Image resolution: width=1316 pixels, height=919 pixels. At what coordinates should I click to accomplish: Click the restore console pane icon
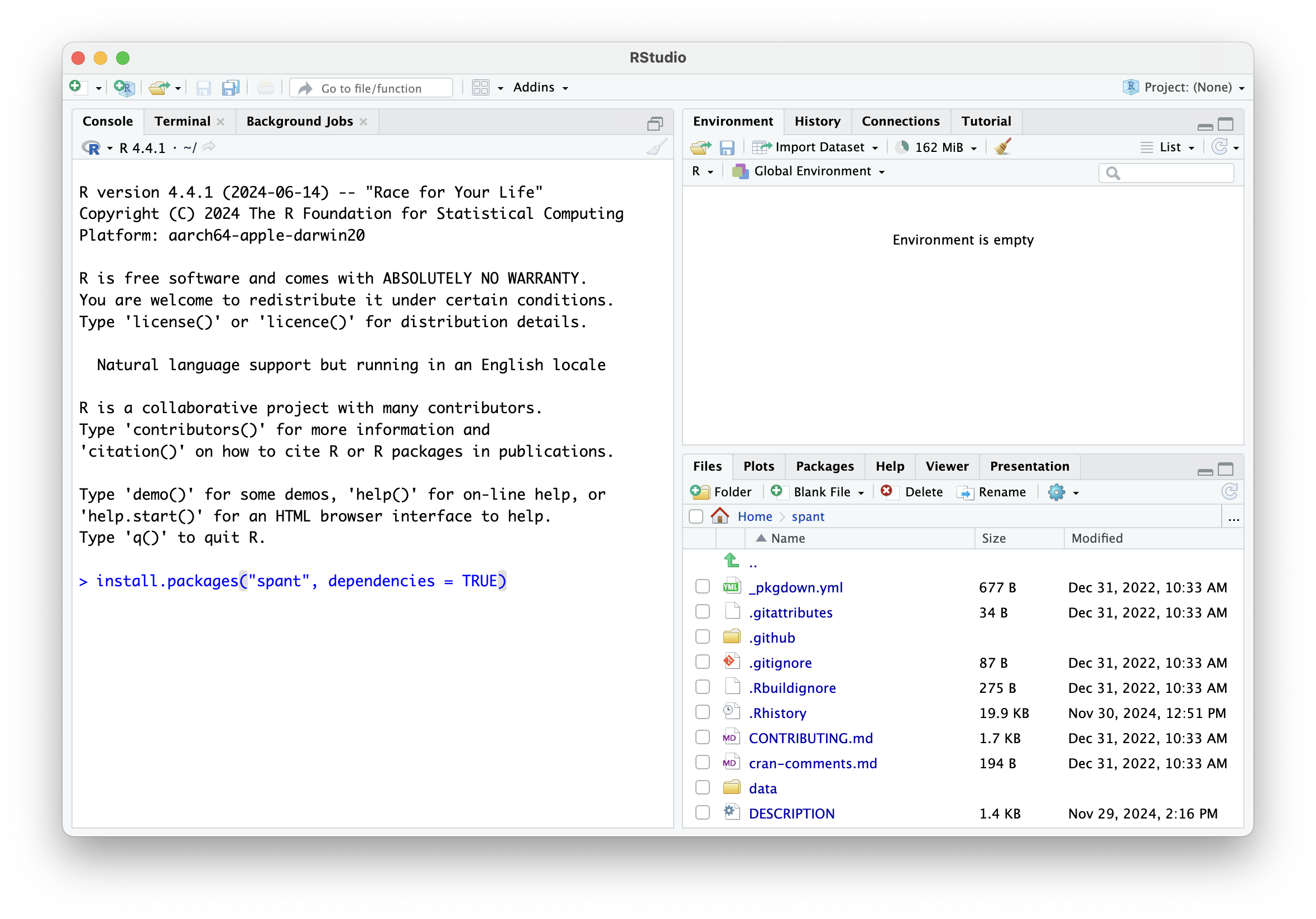pos(655,123)
